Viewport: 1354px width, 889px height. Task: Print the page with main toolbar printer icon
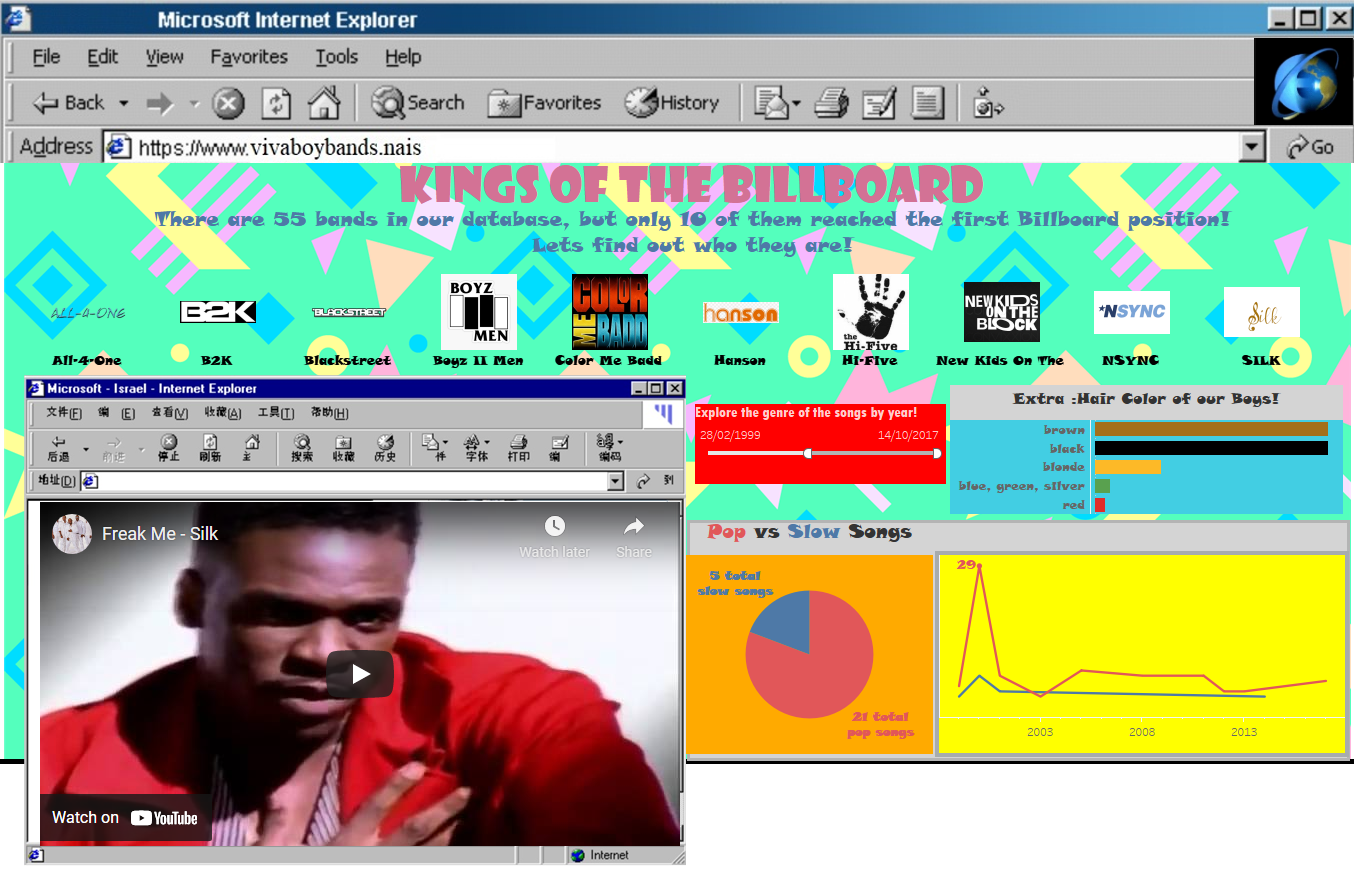coord(831,103)
